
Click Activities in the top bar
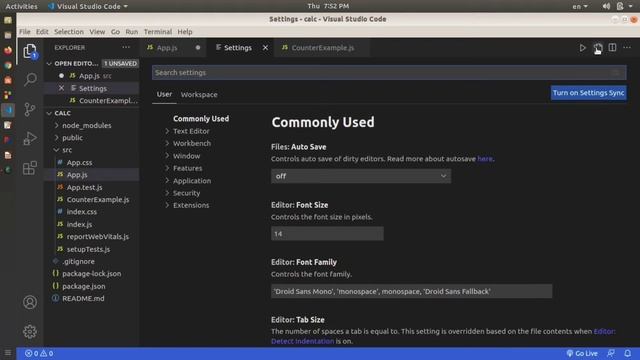coord(21,6)
